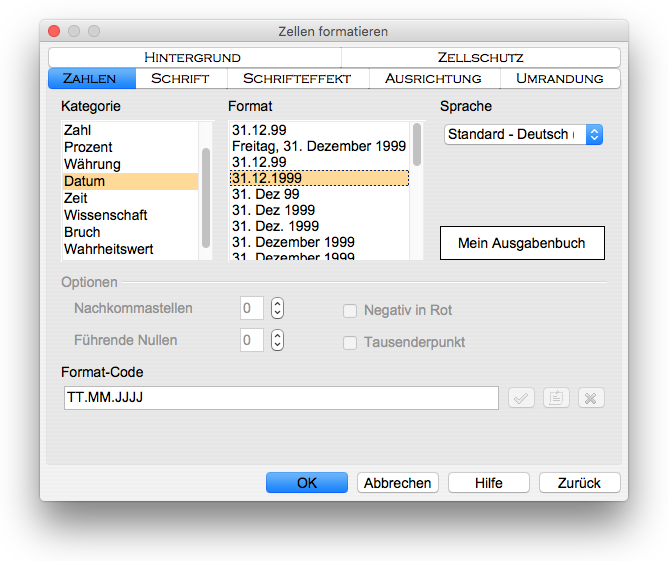Click the Zurück button

pos(579,483)
